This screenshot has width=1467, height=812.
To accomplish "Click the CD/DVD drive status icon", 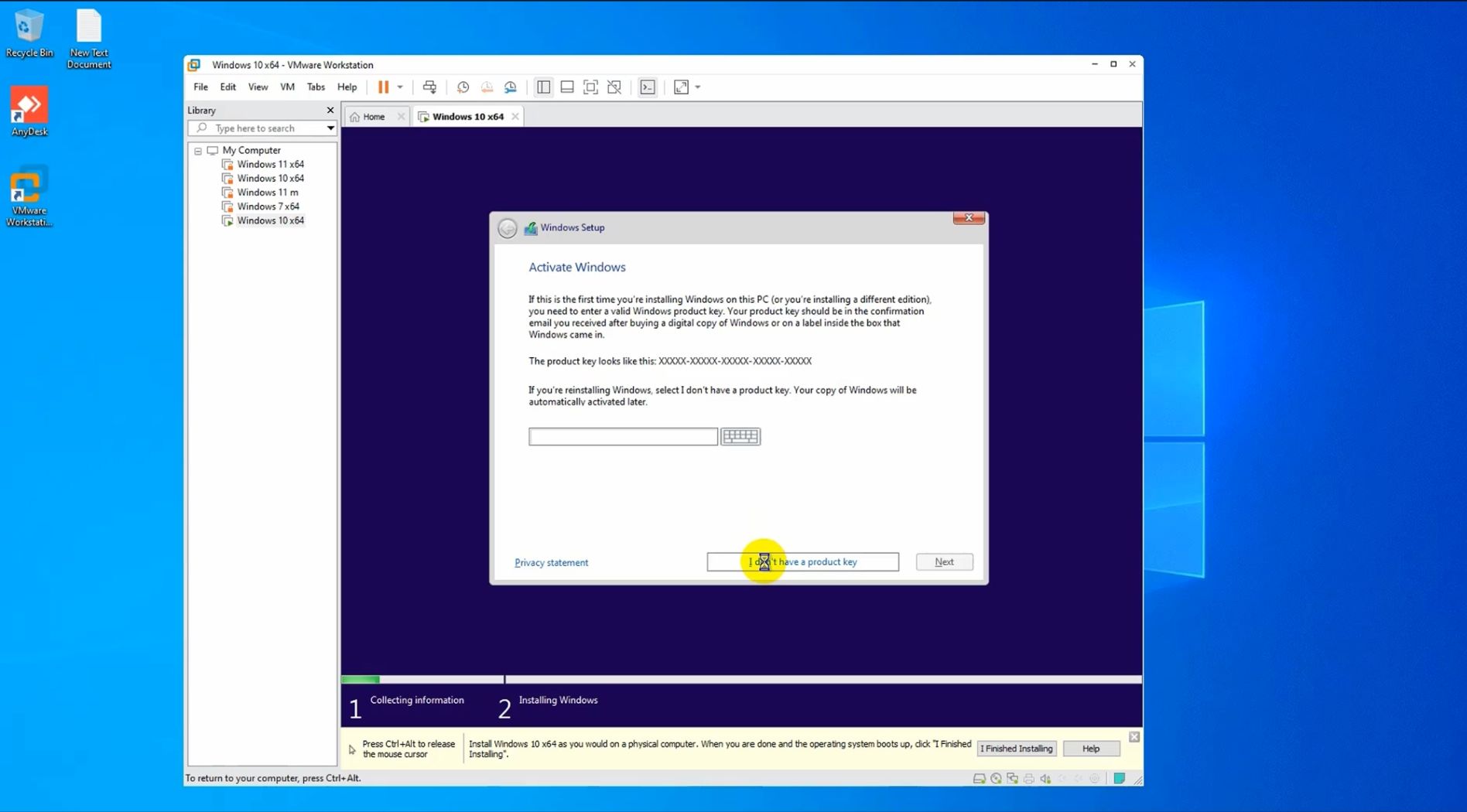I will click(996, 779).
